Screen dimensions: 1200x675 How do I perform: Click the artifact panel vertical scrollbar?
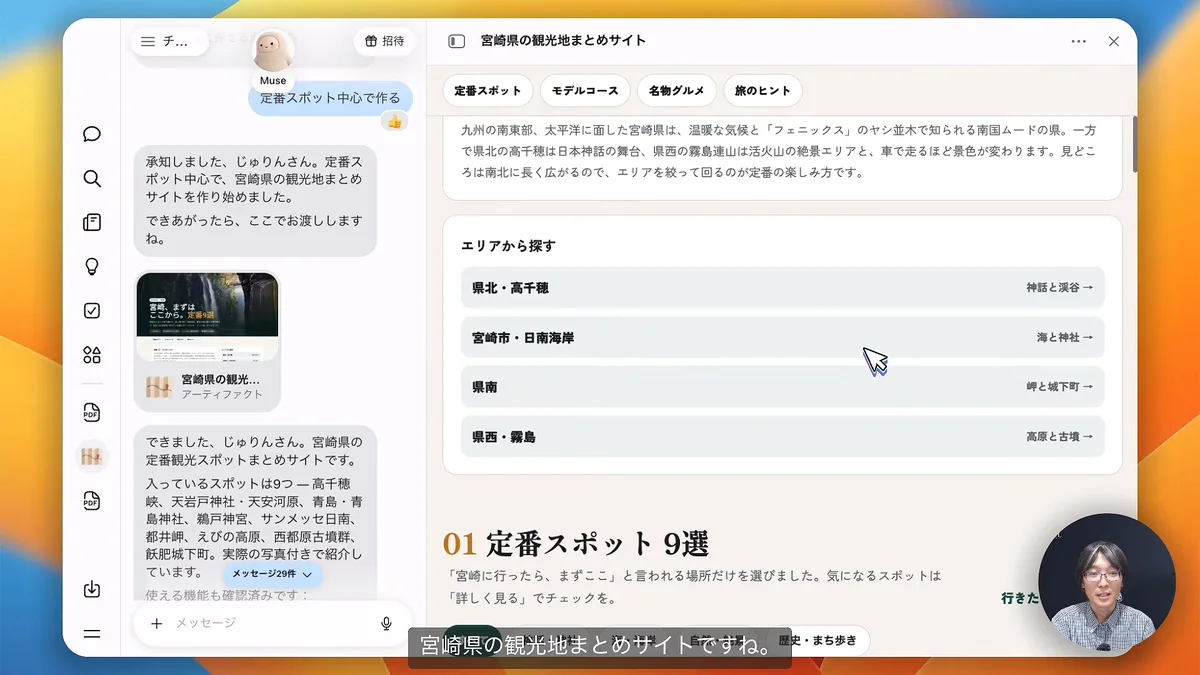1134,145
